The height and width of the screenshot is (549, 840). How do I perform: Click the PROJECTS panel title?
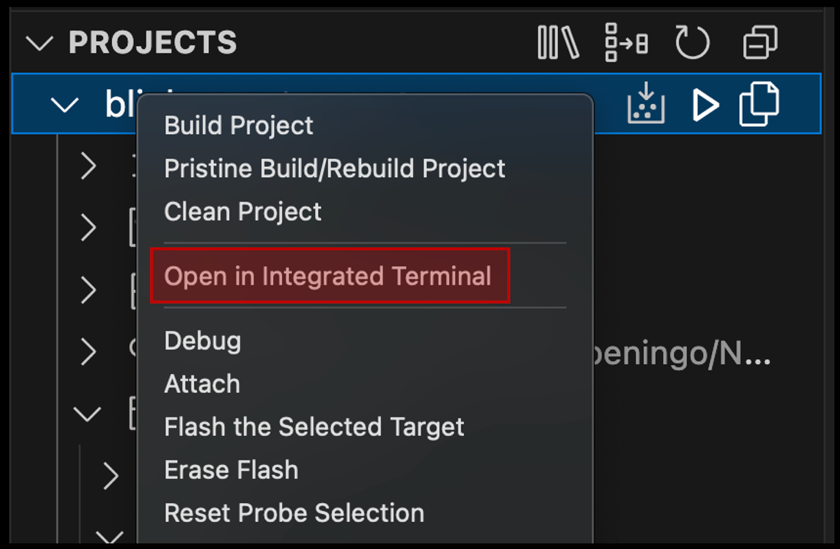point(152,43)
